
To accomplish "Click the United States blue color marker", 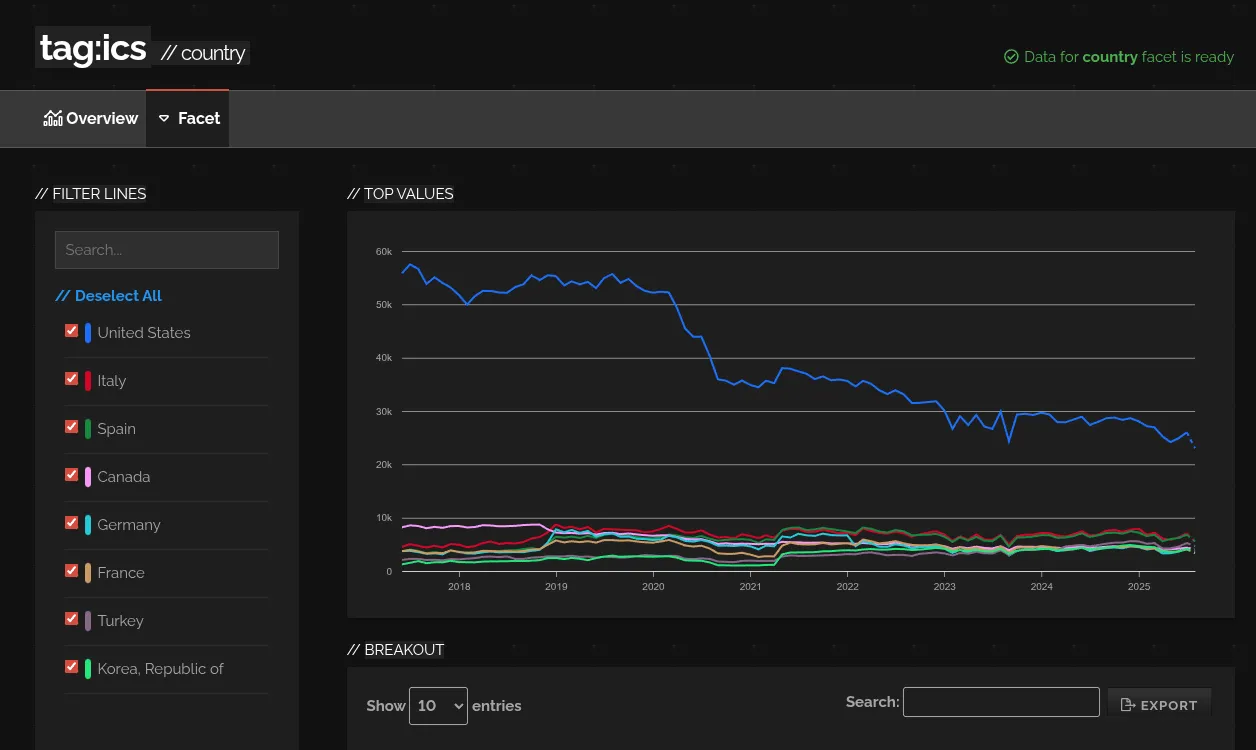I will point(88,333).
